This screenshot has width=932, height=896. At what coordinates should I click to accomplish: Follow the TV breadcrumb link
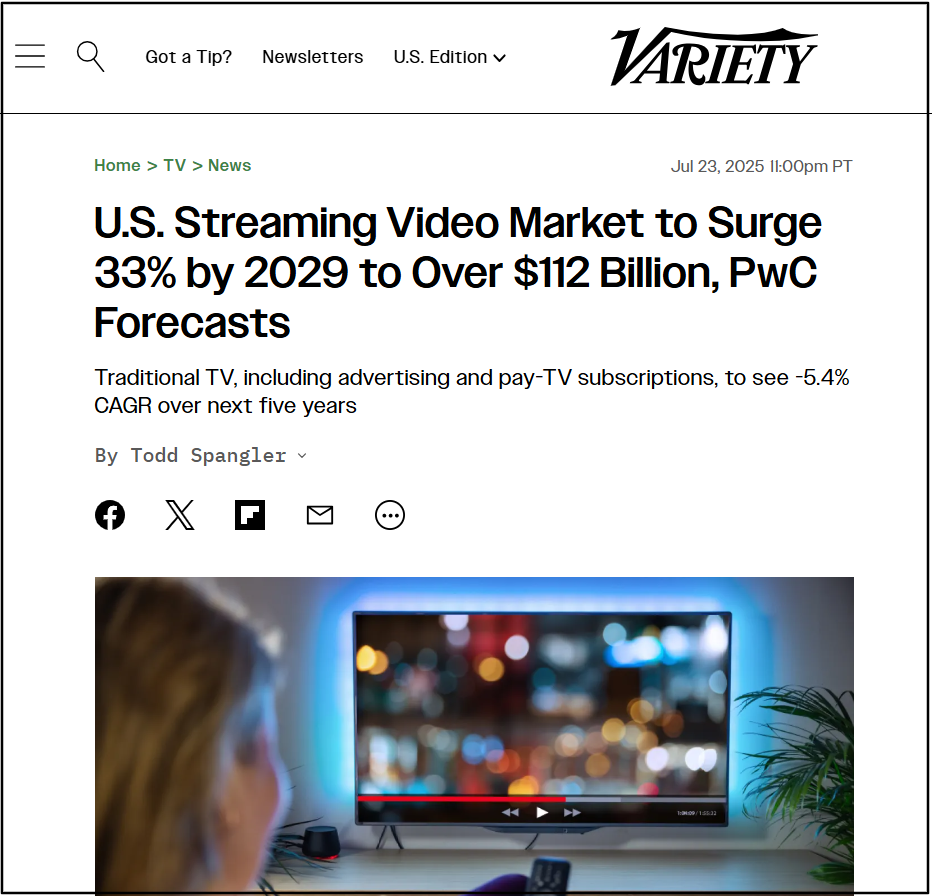[x=175, y=165]
